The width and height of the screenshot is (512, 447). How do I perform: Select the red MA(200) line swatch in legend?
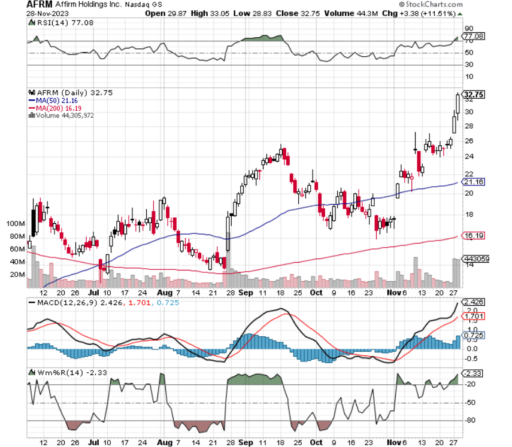(32, 108)
